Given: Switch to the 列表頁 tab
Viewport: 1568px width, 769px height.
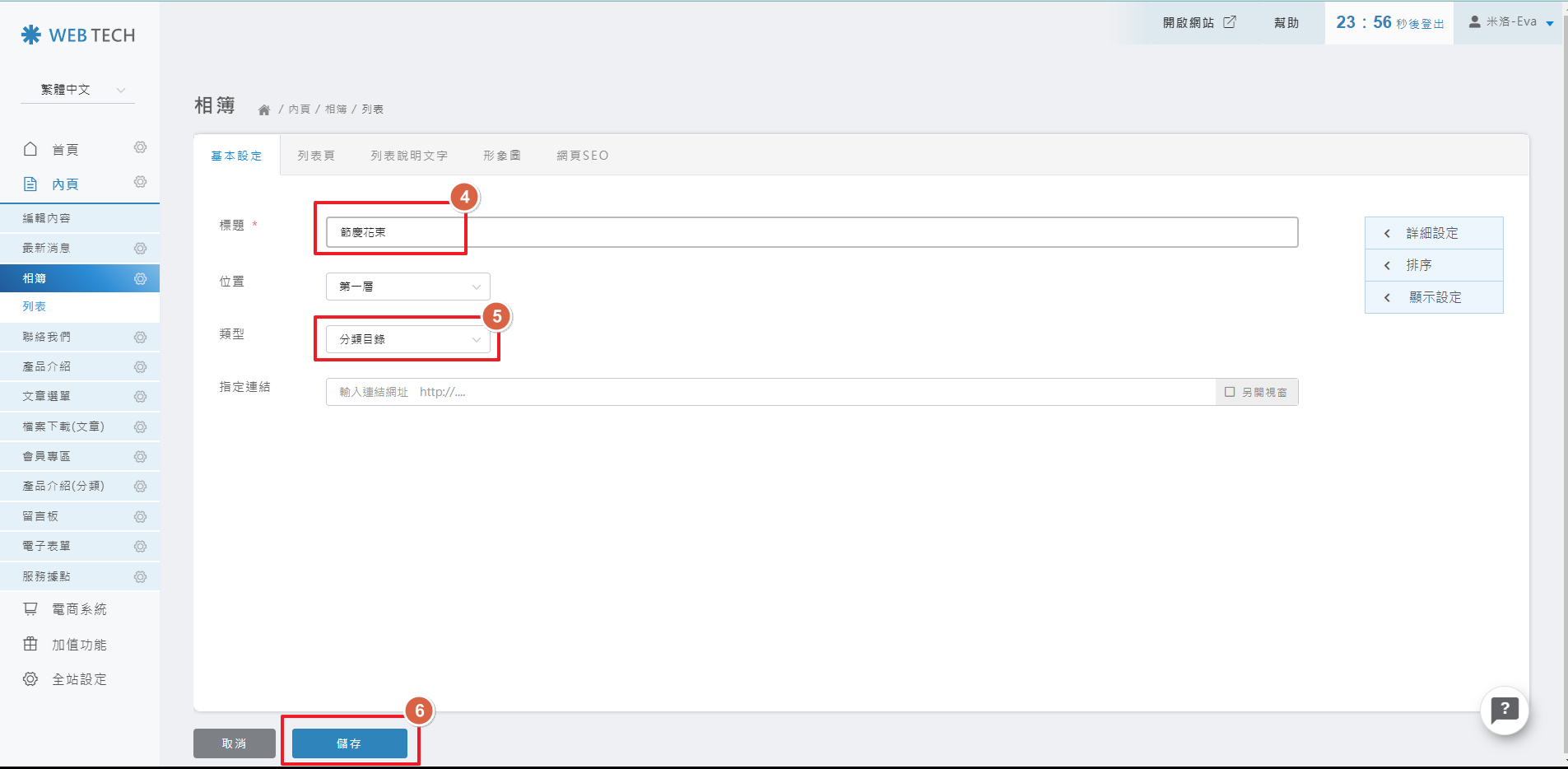Looking at the screenshot, I should 316,156.
